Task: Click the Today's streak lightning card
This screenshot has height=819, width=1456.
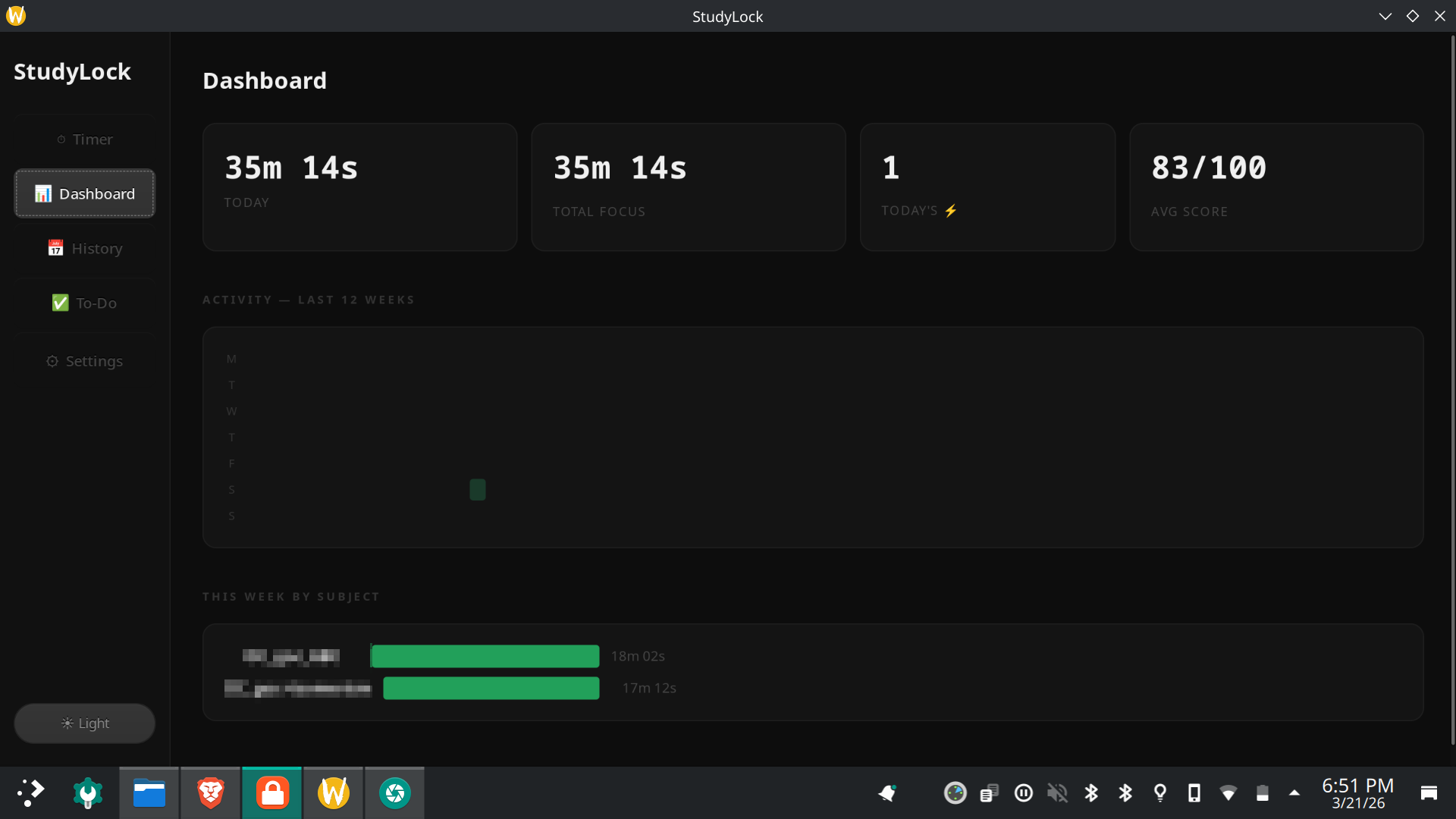Action: tap(987, 187)
